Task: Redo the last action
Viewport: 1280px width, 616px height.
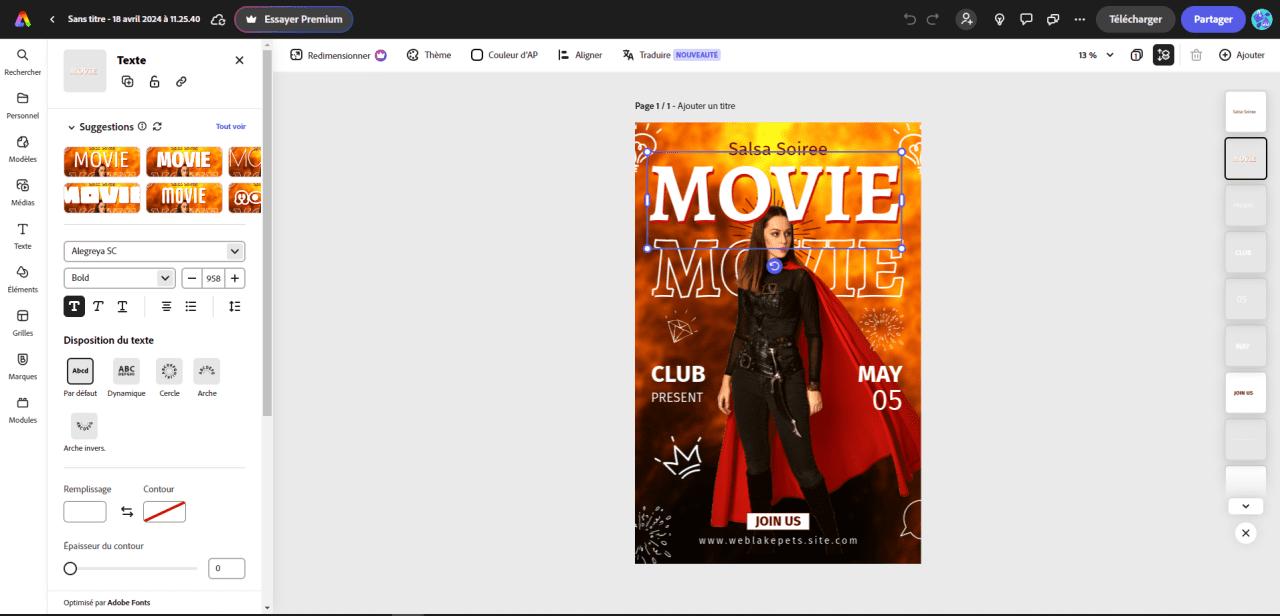Action: coord(933,19)
